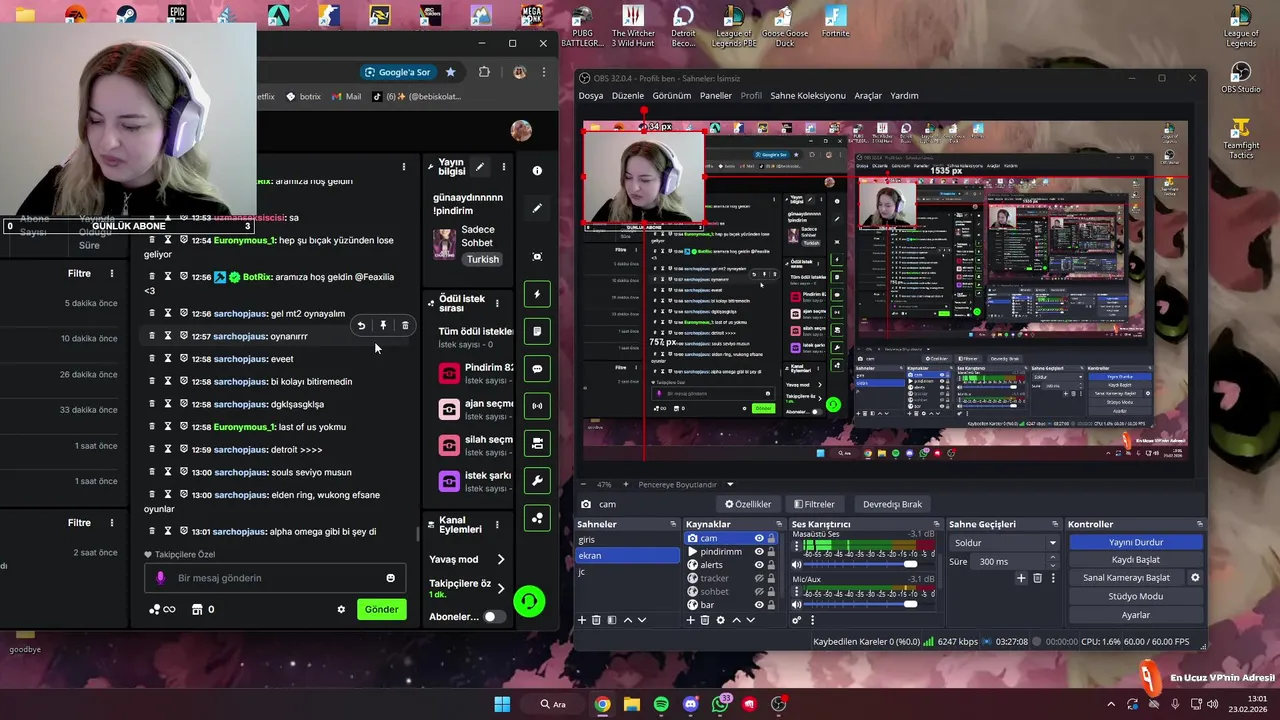Click the lightning bolt quick action icon
The image size is (1280, 720).
537,294
